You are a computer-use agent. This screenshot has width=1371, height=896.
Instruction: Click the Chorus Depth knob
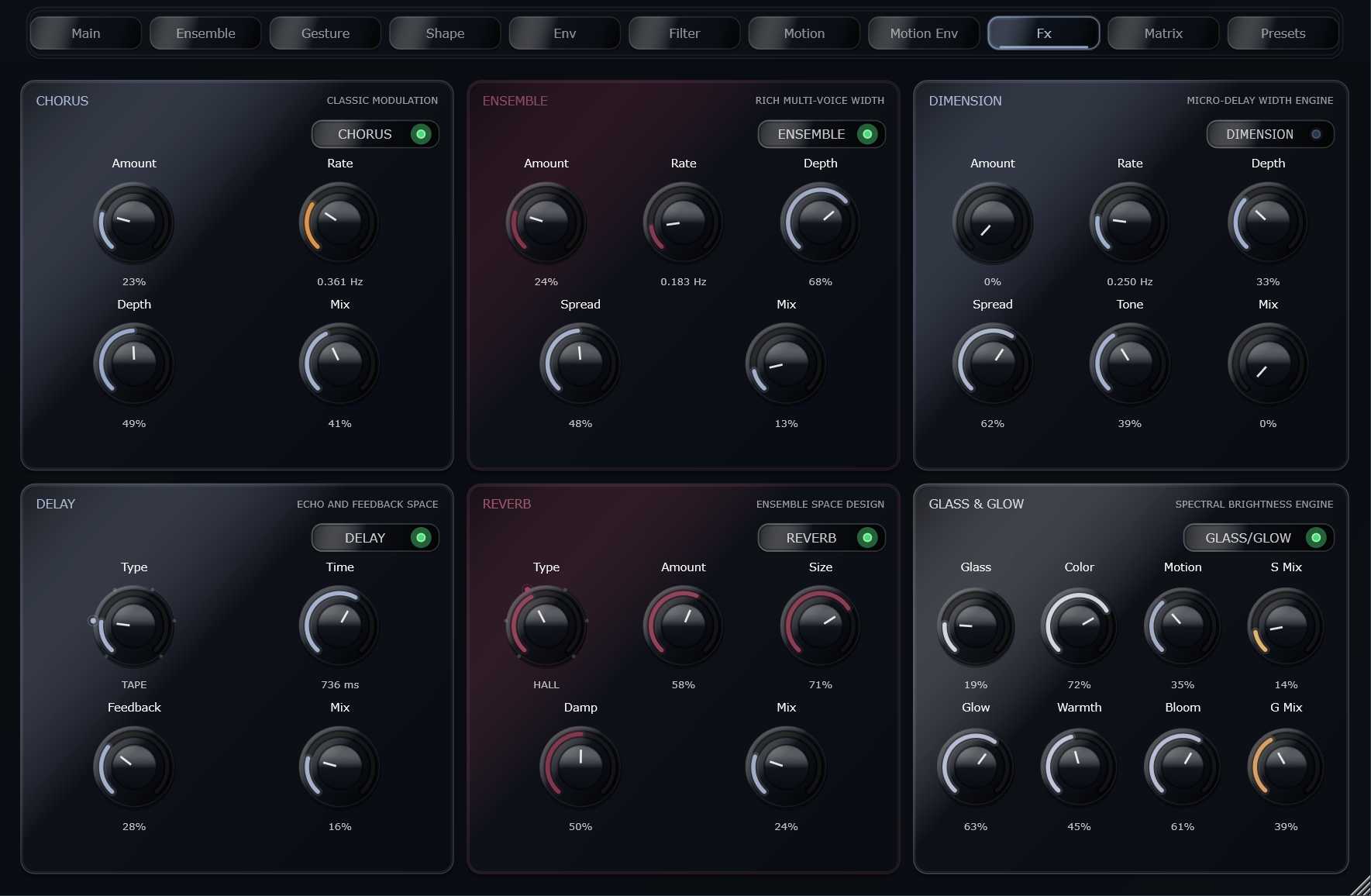click(x=134, y=364)
